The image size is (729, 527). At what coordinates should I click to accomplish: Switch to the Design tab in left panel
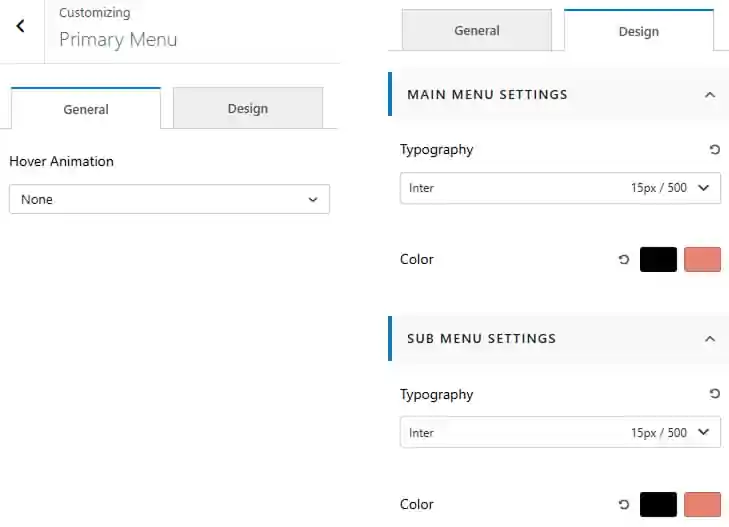click(x=248, y=108)
